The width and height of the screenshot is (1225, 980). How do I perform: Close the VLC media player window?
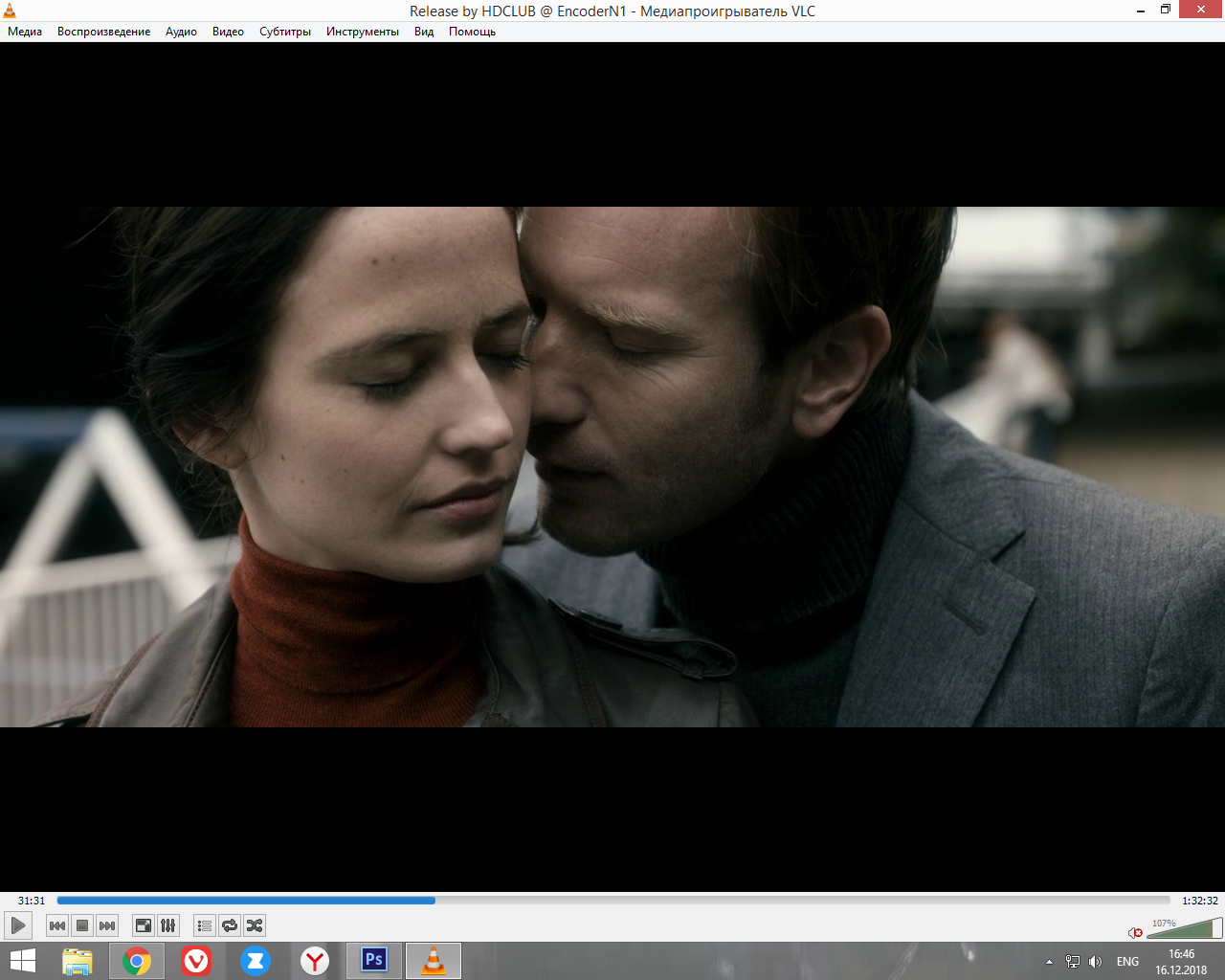click(1202, 10)
